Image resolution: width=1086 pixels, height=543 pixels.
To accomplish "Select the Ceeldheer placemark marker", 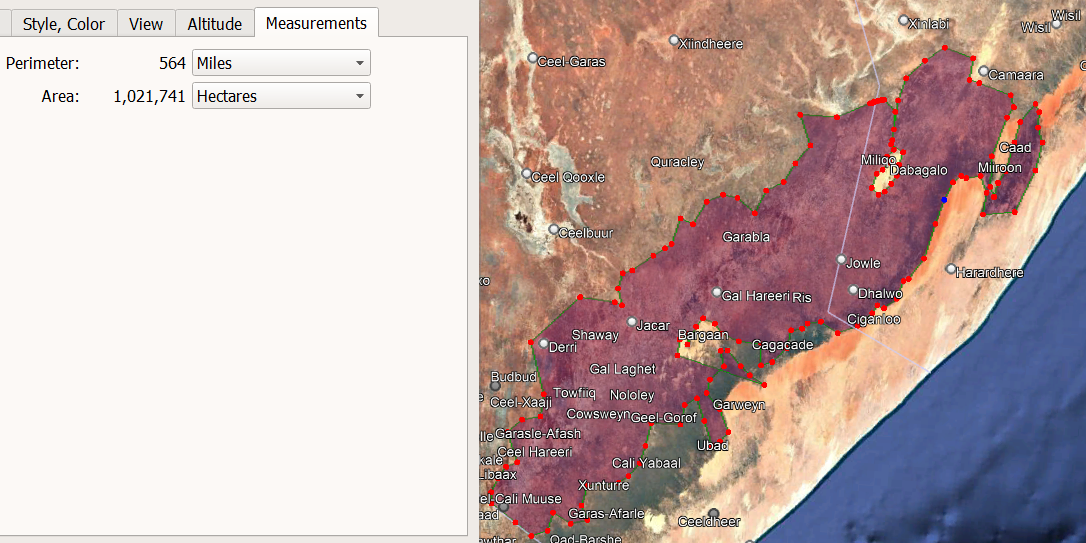I will pos(713,513).
